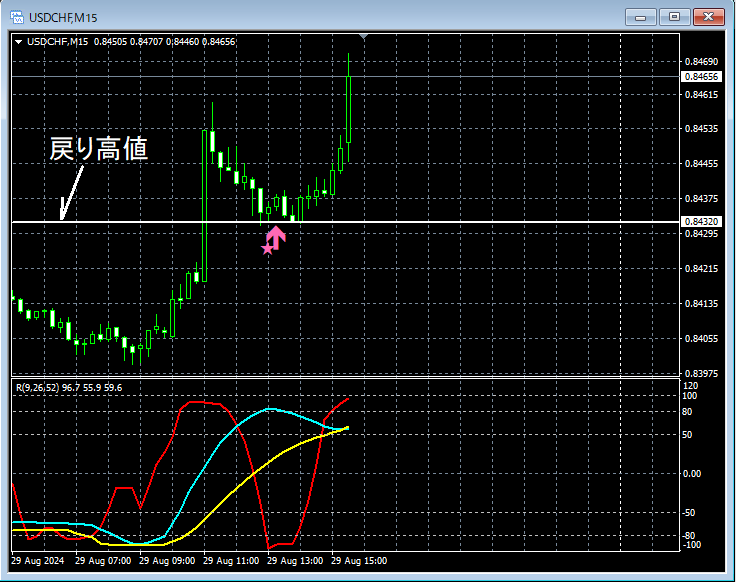Click the 29 Aug 09:00 time label

click(167, 561)
